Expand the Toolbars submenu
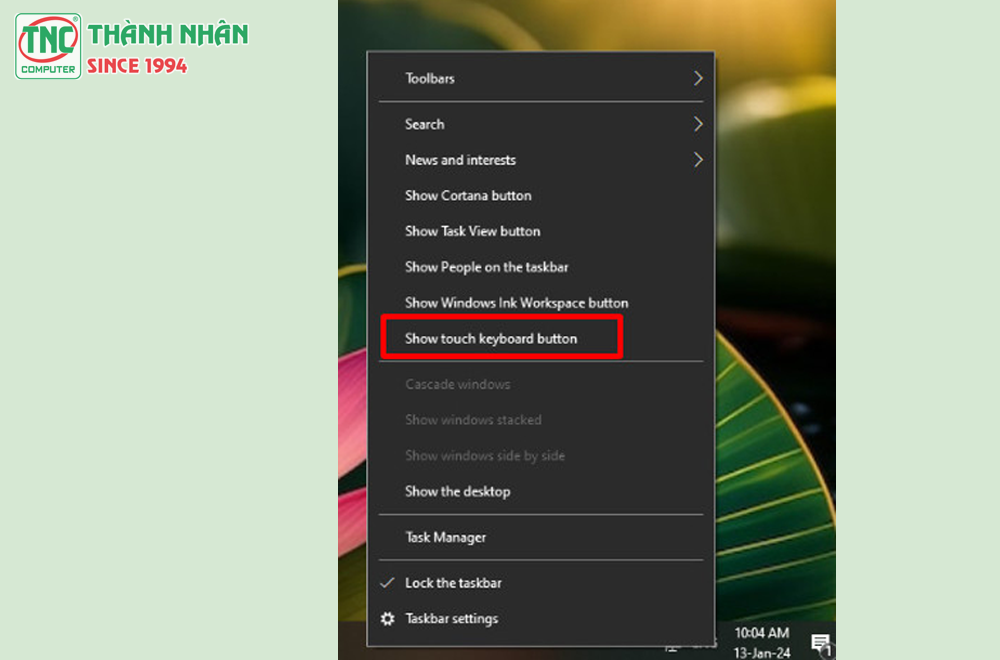The height and width of the screenshot is (660, 1000). tap(541, 78)
